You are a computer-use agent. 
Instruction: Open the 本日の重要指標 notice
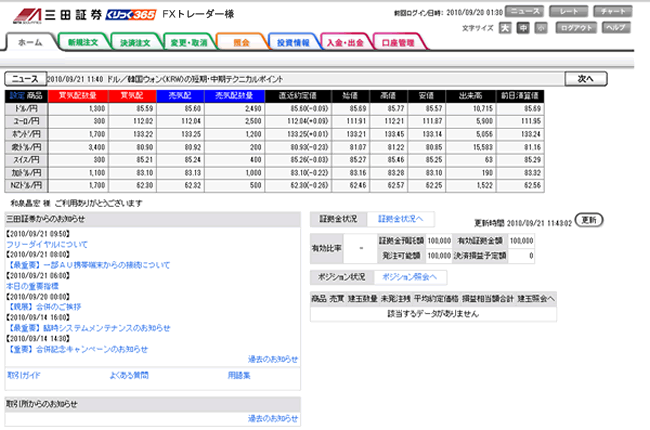click(x=32, y=286)
